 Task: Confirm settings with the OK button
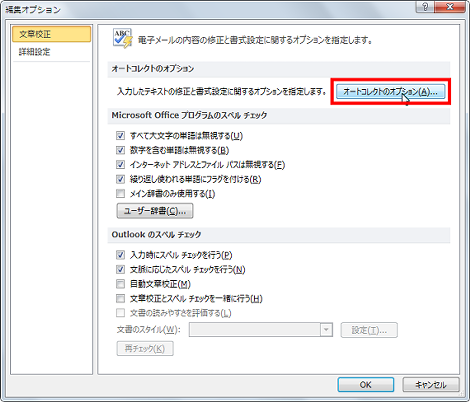366,385
